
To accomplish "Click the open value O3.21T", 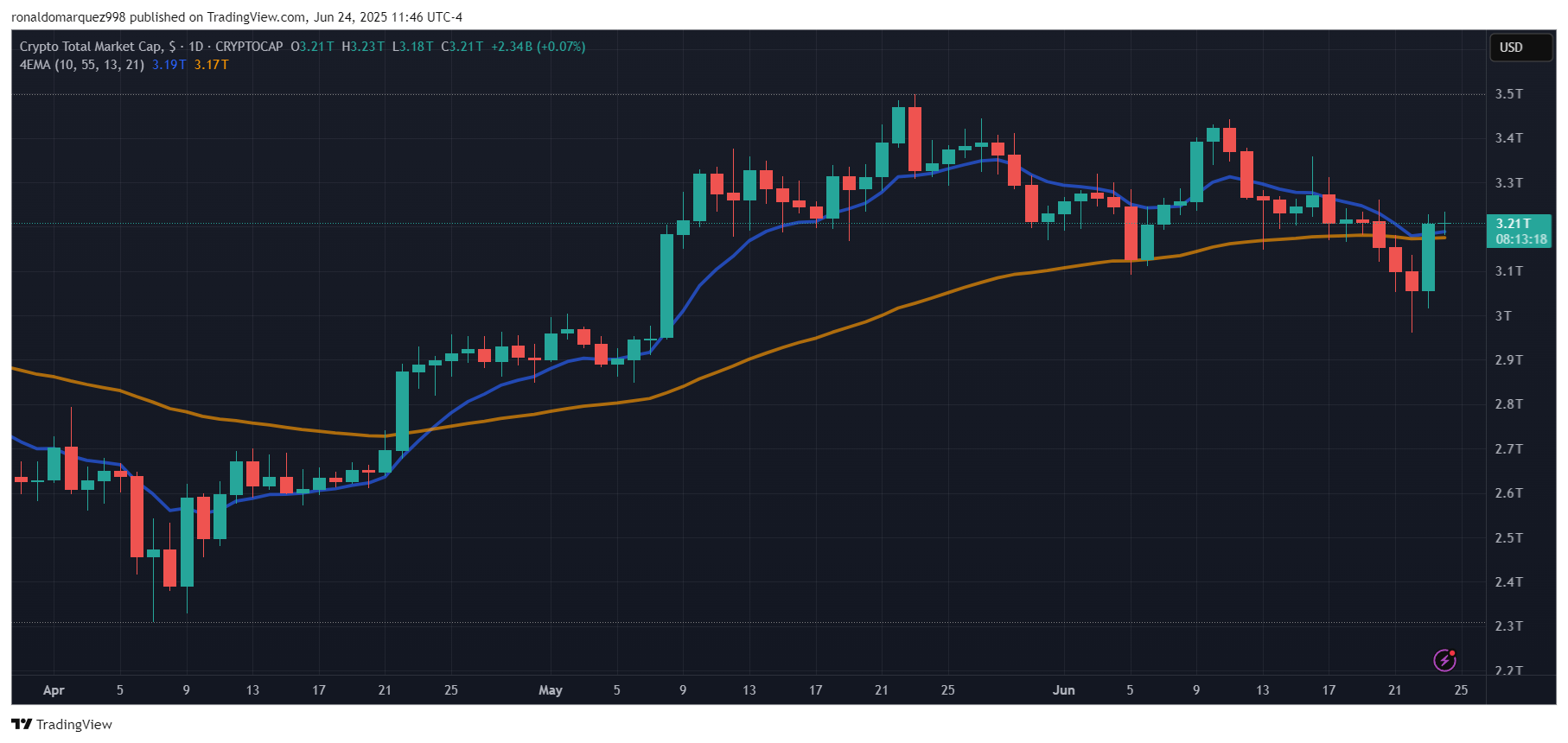I will (312, 47).
